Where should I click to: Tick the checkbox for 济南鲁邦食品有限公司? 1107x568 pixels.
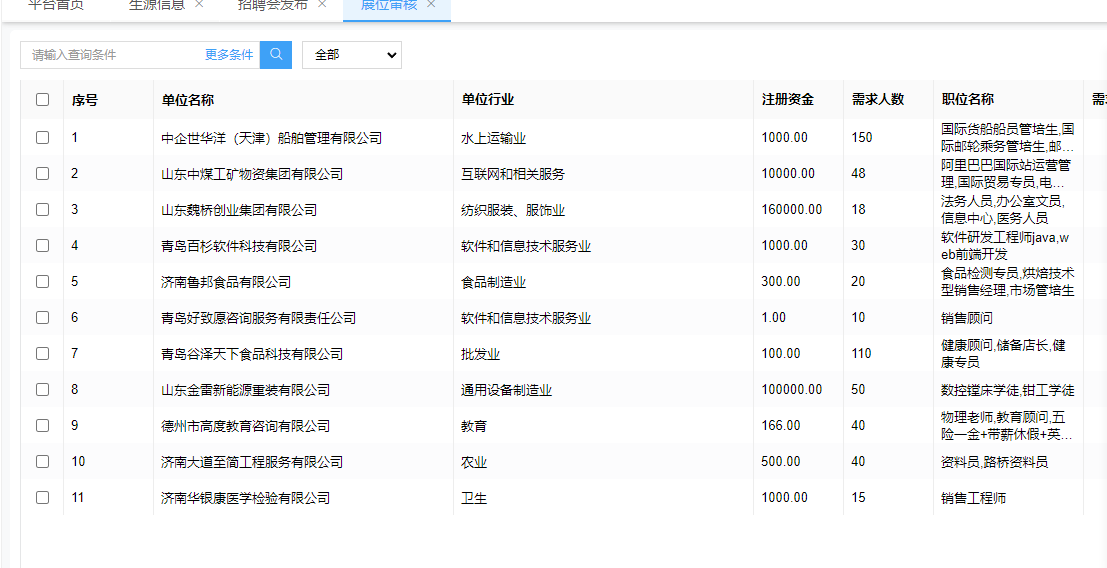42,282
